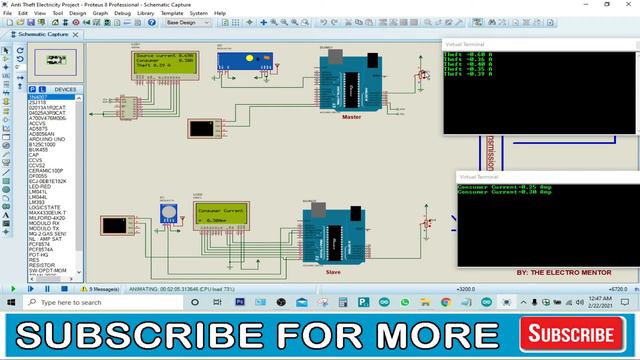Image resolution: width=640 pixels, height=360 pixels.
Task: Redo the last undone action
Action: 334,22
